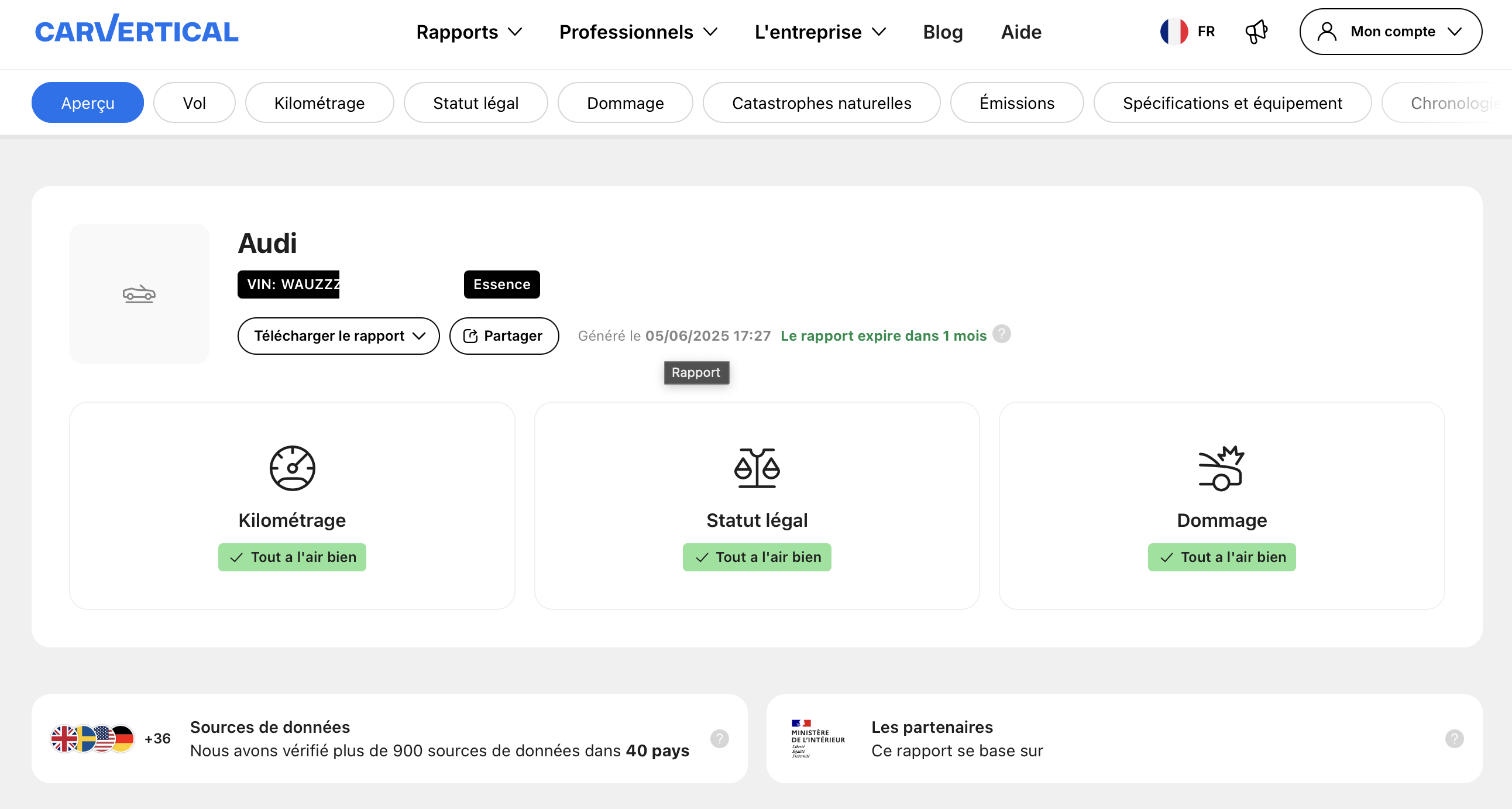
Task: Click the country flags group icon
Action: click(x=92, y=739)
